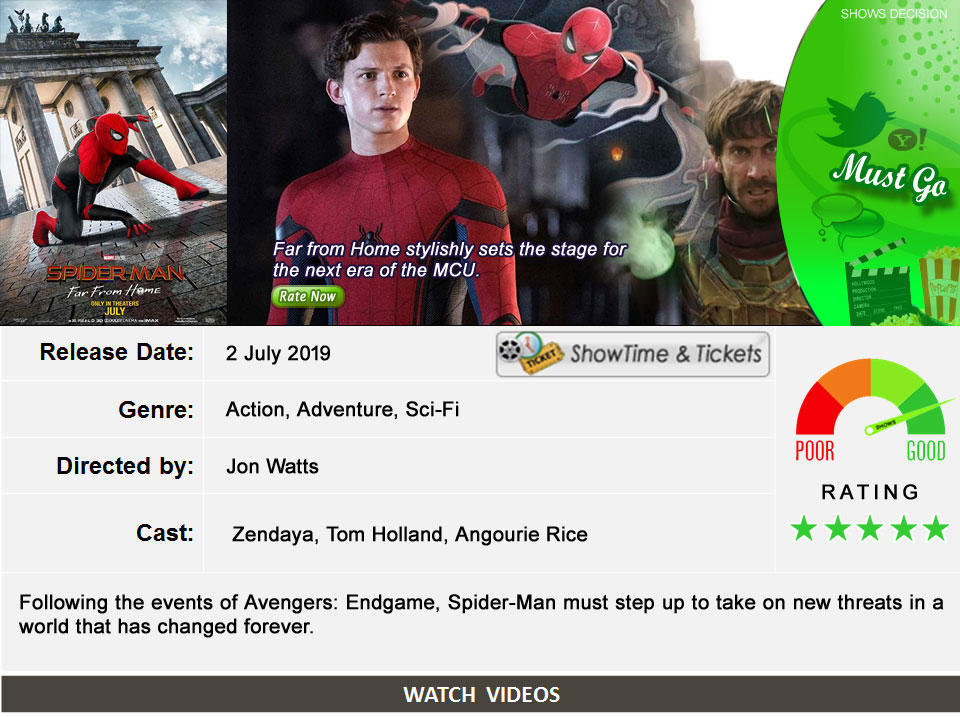Open ShowTime & Tickets button

coord(632,354)
